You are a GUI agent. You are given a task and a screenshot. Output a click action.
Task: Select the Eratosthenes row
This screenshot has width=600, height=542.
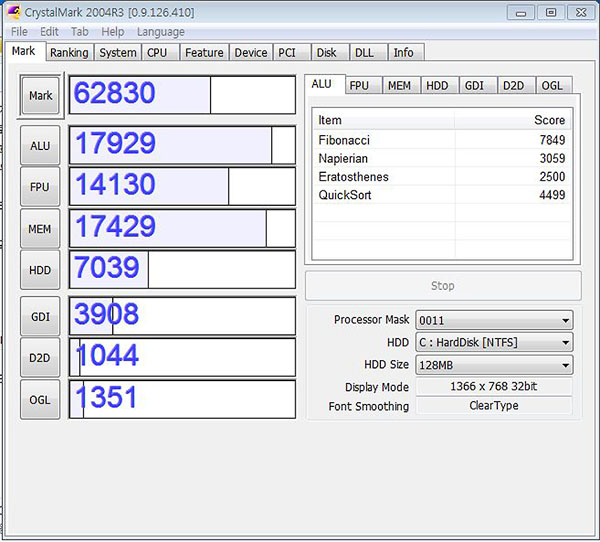(442, 176)
